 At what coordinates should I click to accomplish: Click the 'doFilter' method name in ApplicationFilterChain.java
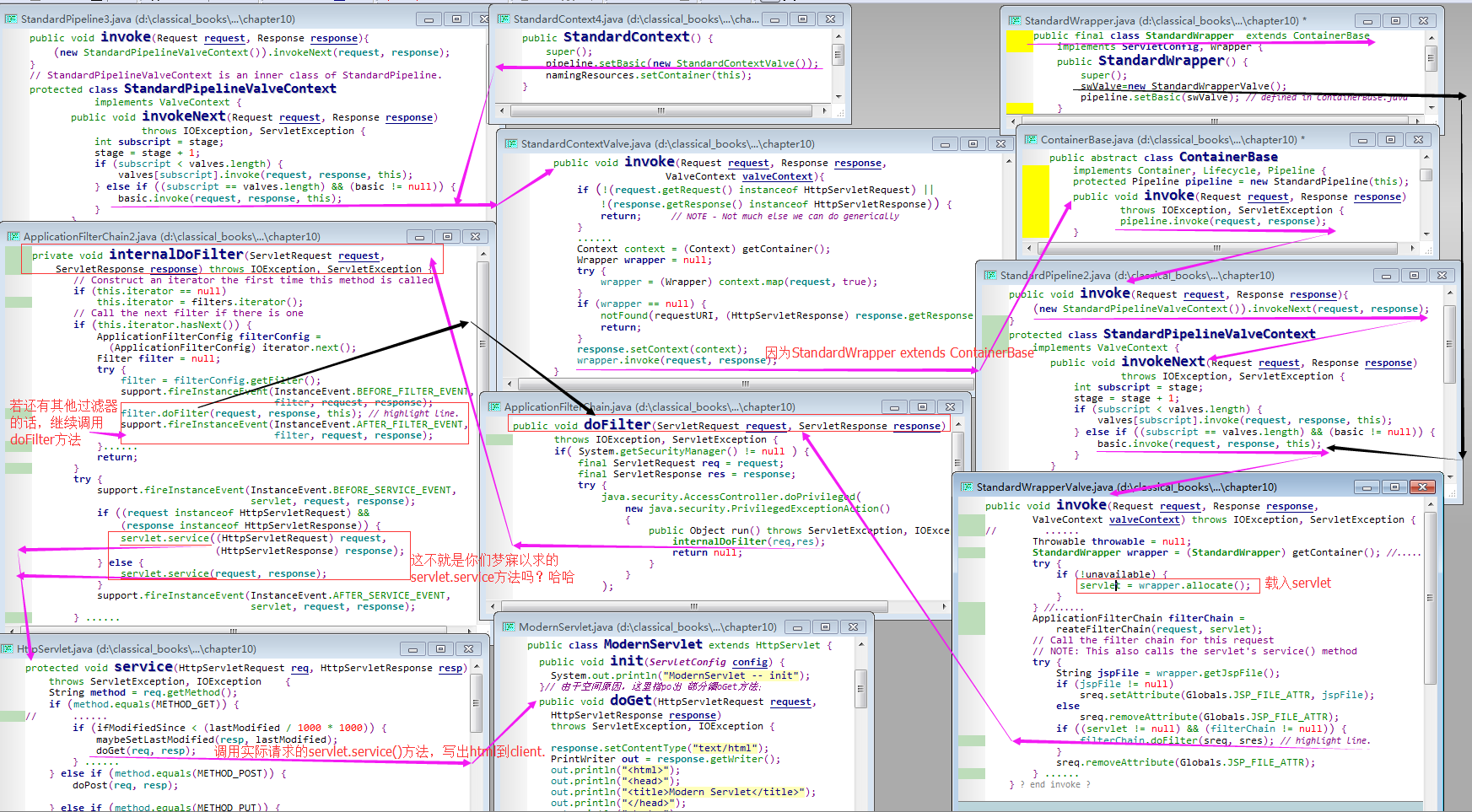click(x=617, y=425)
